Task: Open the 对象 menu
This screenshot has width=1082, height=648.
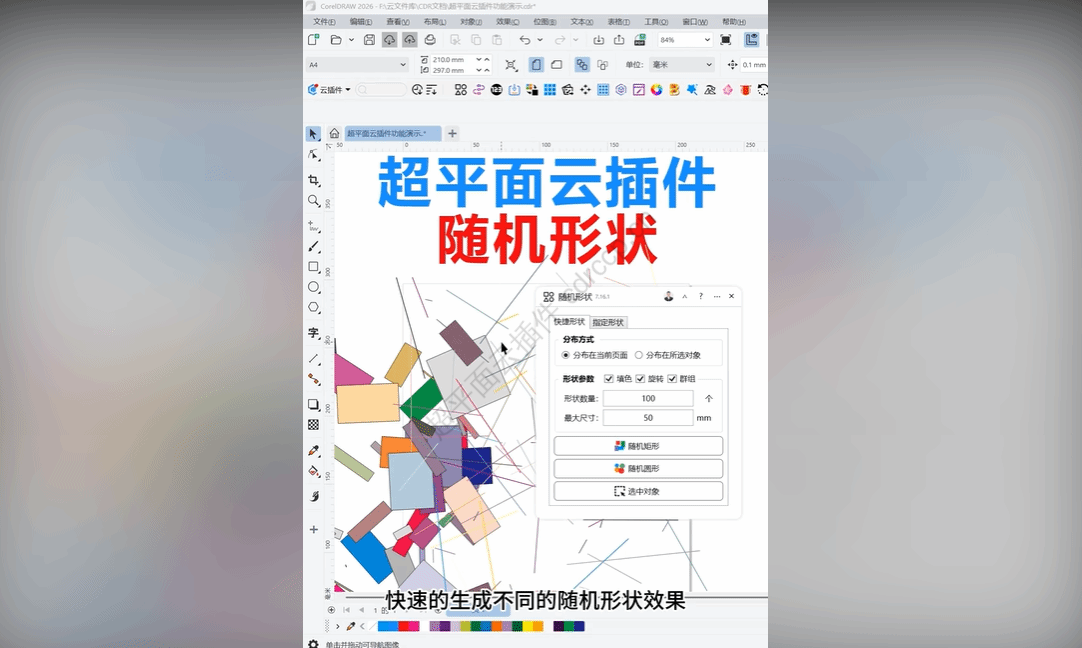Action: tap(471, 22)
